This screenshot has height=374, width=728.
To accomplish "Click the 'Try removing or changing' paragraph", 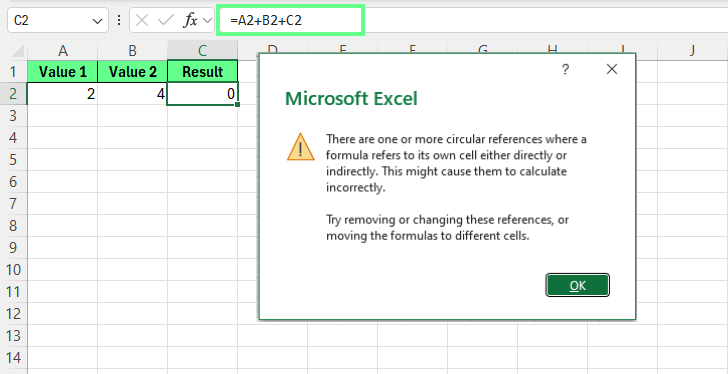I will click(x=448, y=227).
